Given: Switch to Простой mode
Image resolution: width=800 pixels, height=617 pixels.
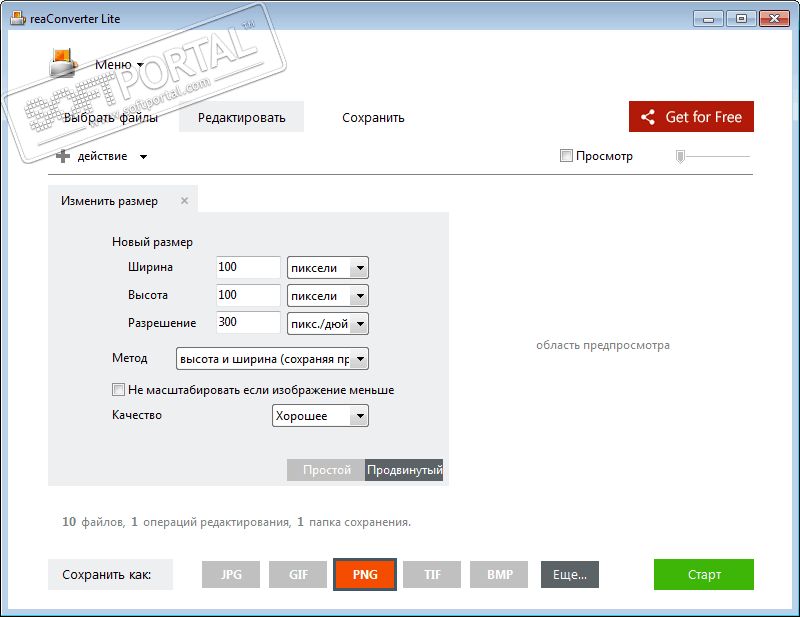Looking at the screenshot, I should [x=326, y=470].
